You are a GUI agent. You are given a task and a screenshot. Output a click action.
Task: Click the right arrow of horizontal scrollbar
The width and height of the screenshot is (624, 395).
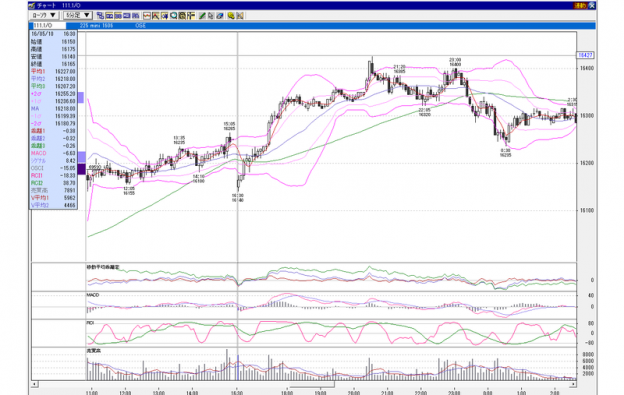573,384
